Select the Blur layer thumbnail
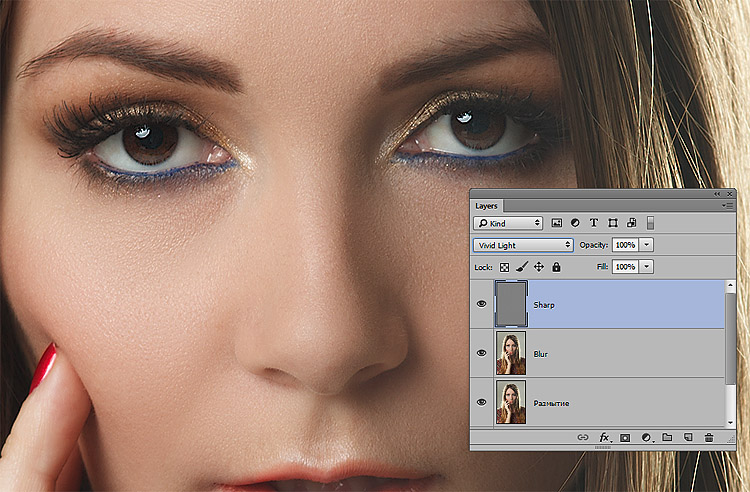This screenshot has width=750, height=492. click(x=511, y=353)
